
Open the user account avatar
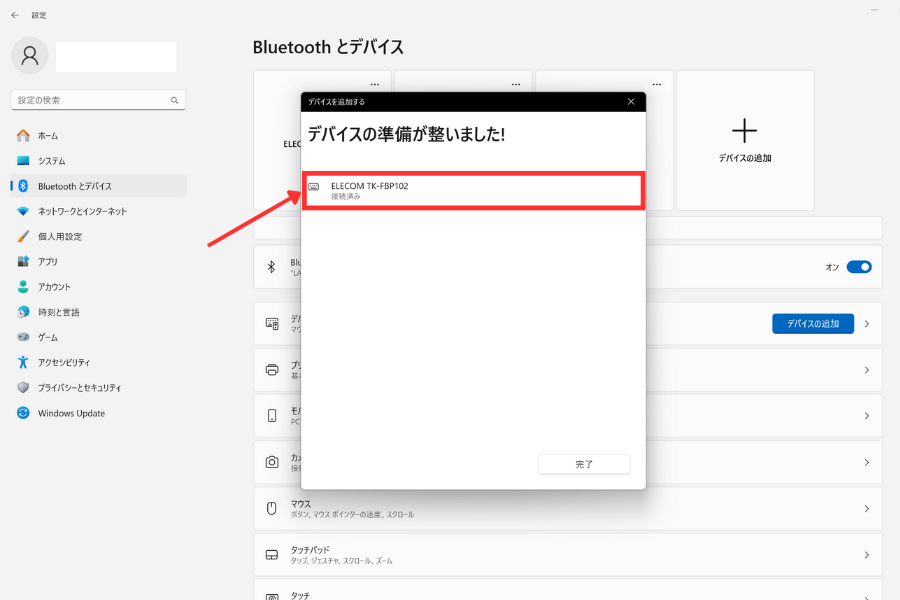[x=30, y=56]
